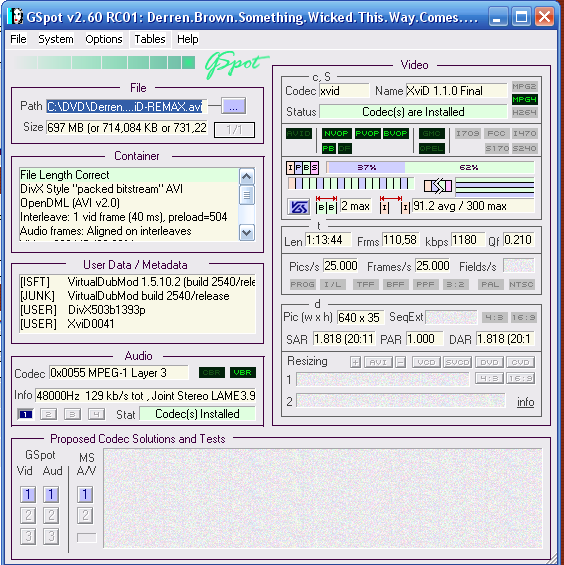
Task: Click the 1/1 file counter button
Action: point(234,129)
